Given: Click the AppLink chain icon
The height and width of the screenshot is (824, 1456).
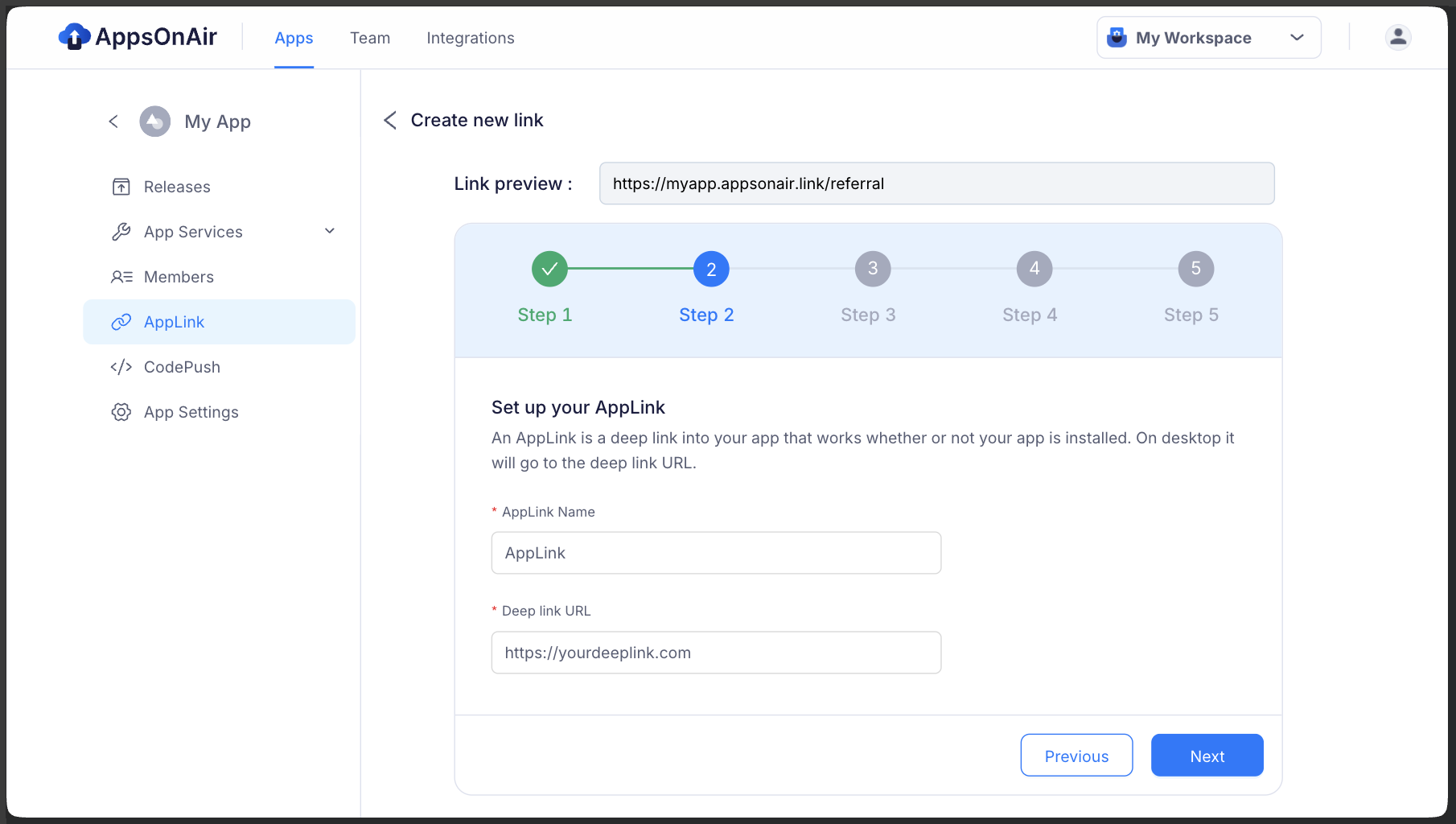Looking at the screenshot, I should pos(121,322).
